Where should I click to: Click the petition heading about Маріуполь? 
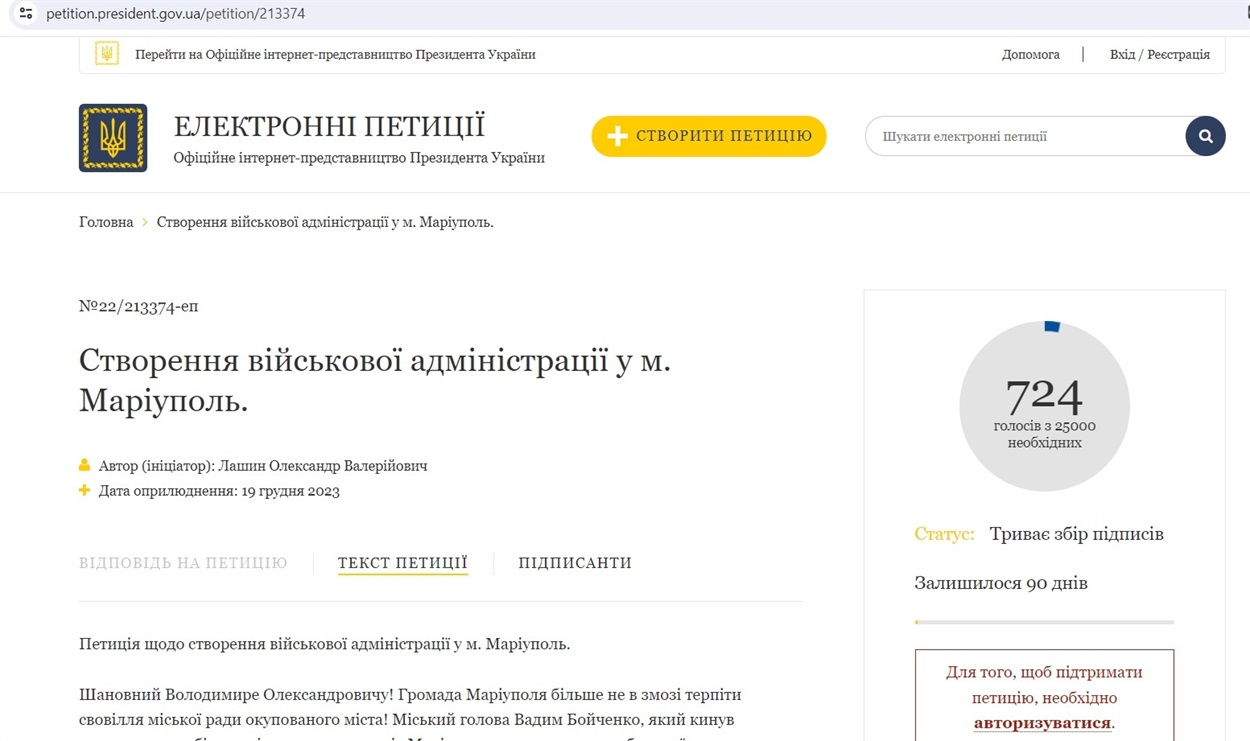pos(375,380)
